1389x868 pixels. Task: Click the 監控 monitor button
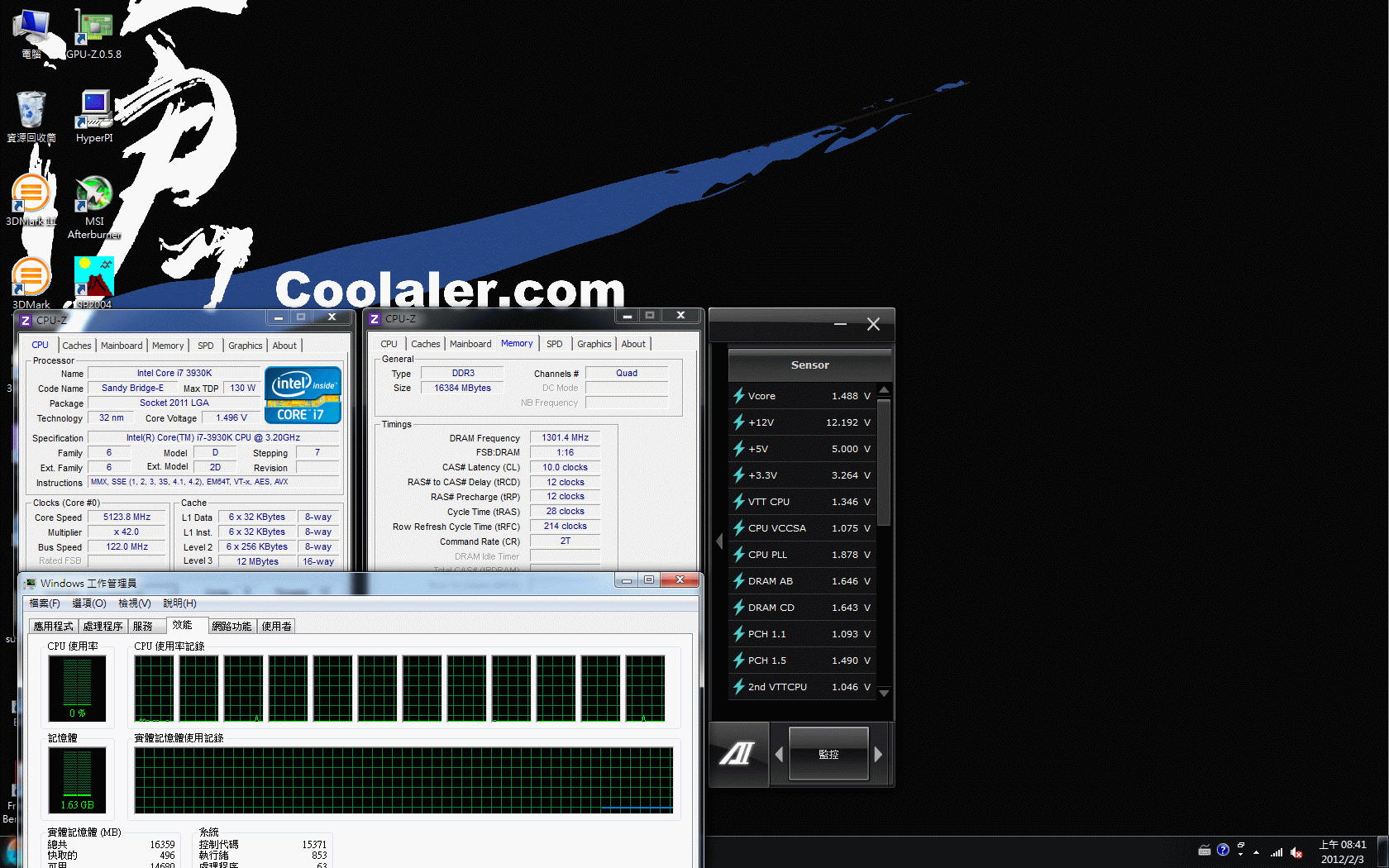828,754
